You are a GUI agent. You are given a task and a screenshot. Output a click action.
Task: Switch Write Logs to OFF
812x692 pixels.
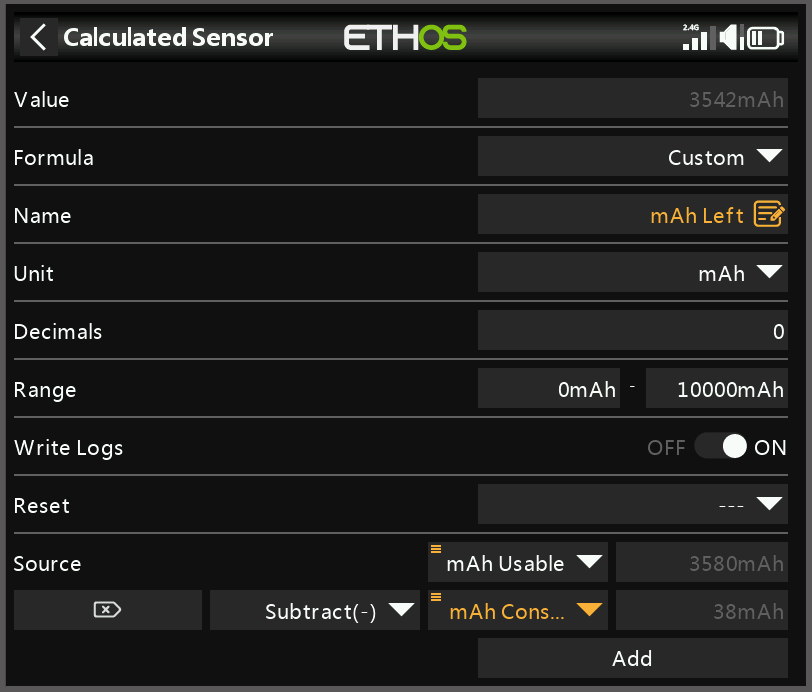click(666, 446)
